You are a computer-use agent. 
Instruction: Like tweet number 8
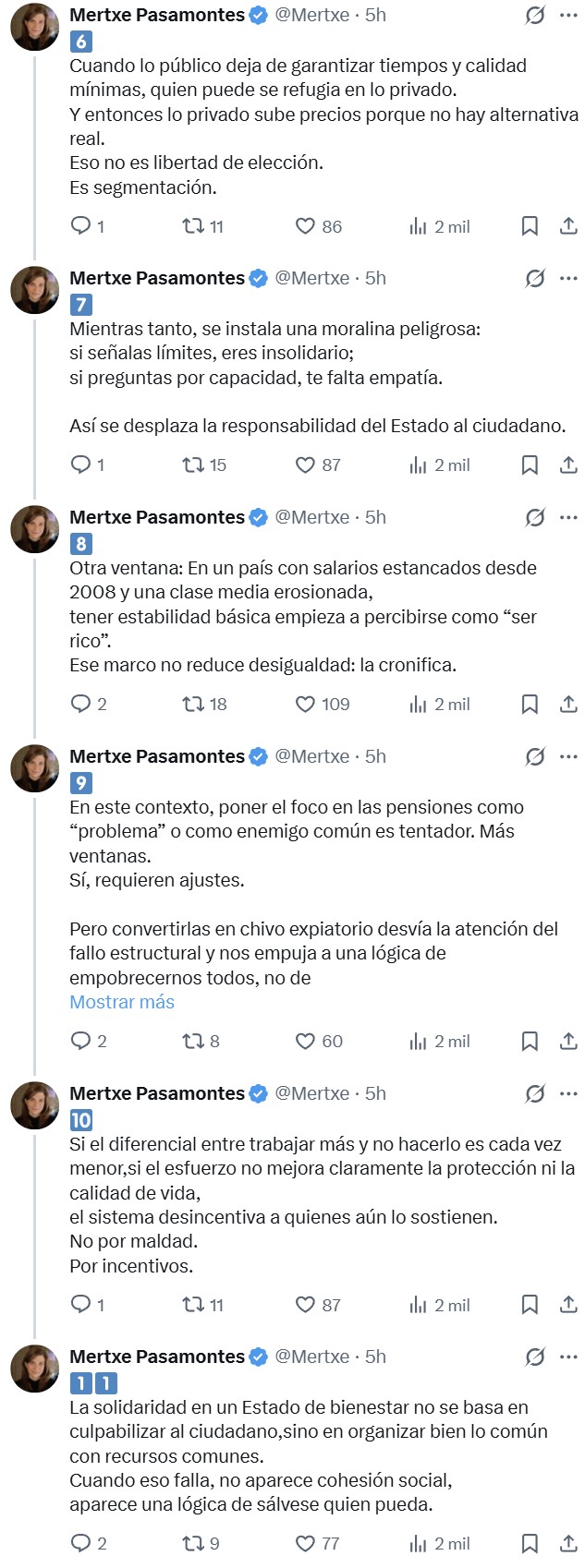click(x=308, y=704)
